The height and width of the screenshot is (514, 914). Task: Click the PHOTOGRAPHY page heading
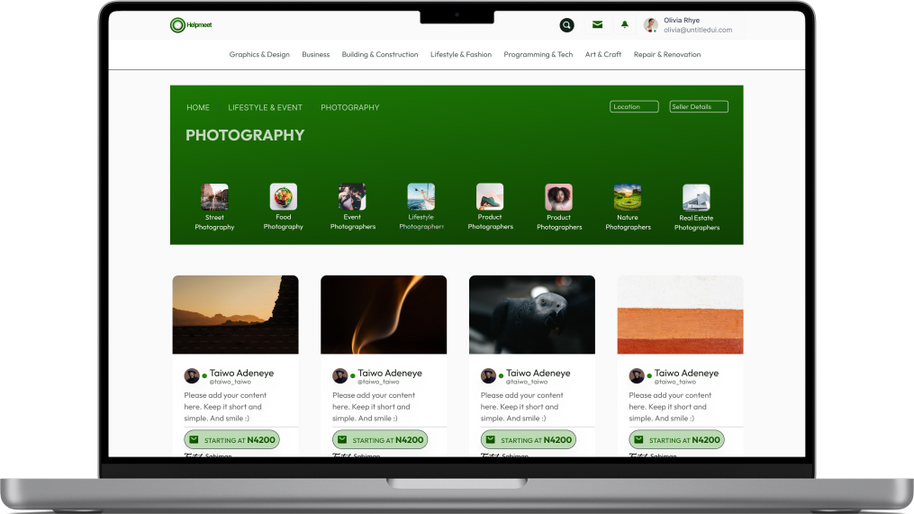click(245, 135)
